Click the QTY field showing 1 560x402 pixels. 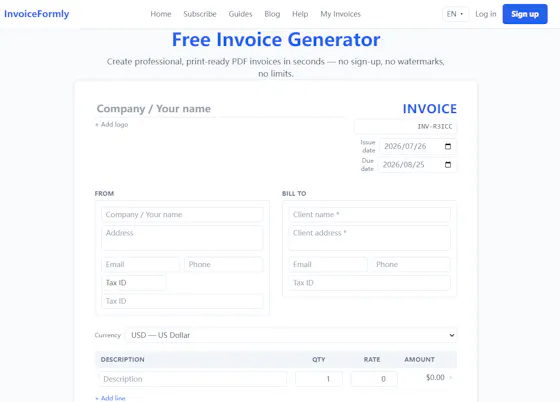click(x=319, y=379)
